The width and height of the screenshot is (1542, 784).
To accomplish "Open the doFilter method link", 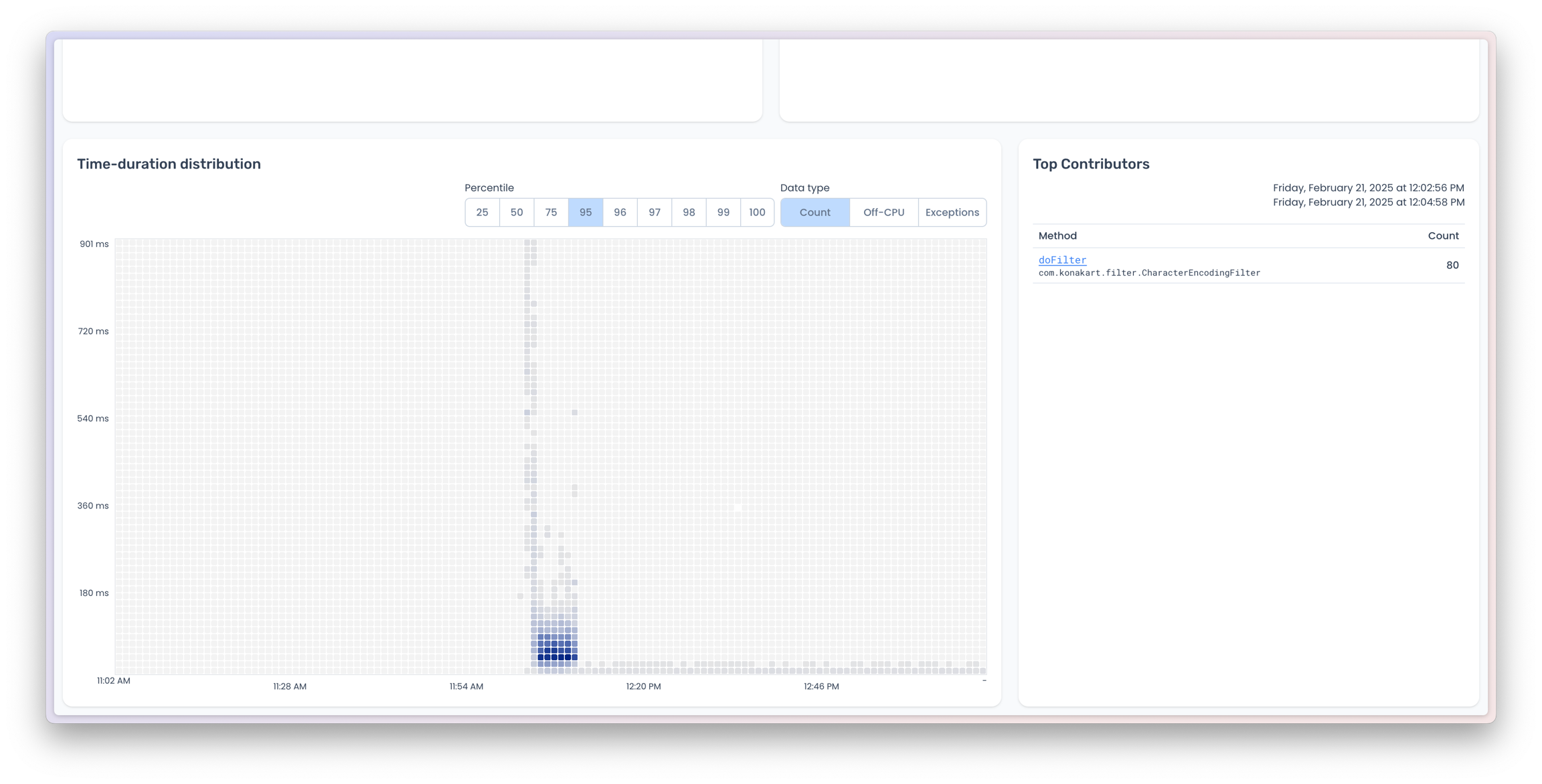I will (1062, 260).
